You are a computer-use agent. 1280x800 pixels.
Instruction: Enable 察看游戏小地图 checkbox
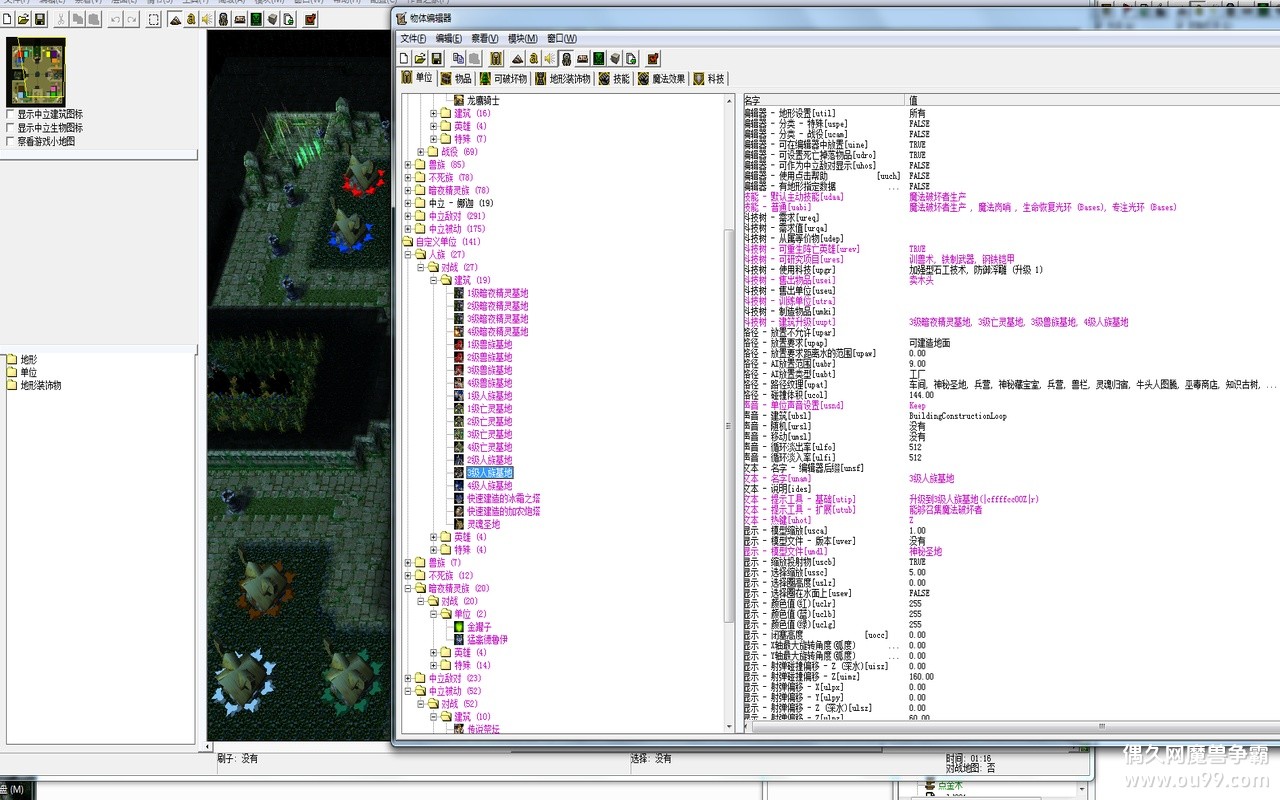(10, 142)
